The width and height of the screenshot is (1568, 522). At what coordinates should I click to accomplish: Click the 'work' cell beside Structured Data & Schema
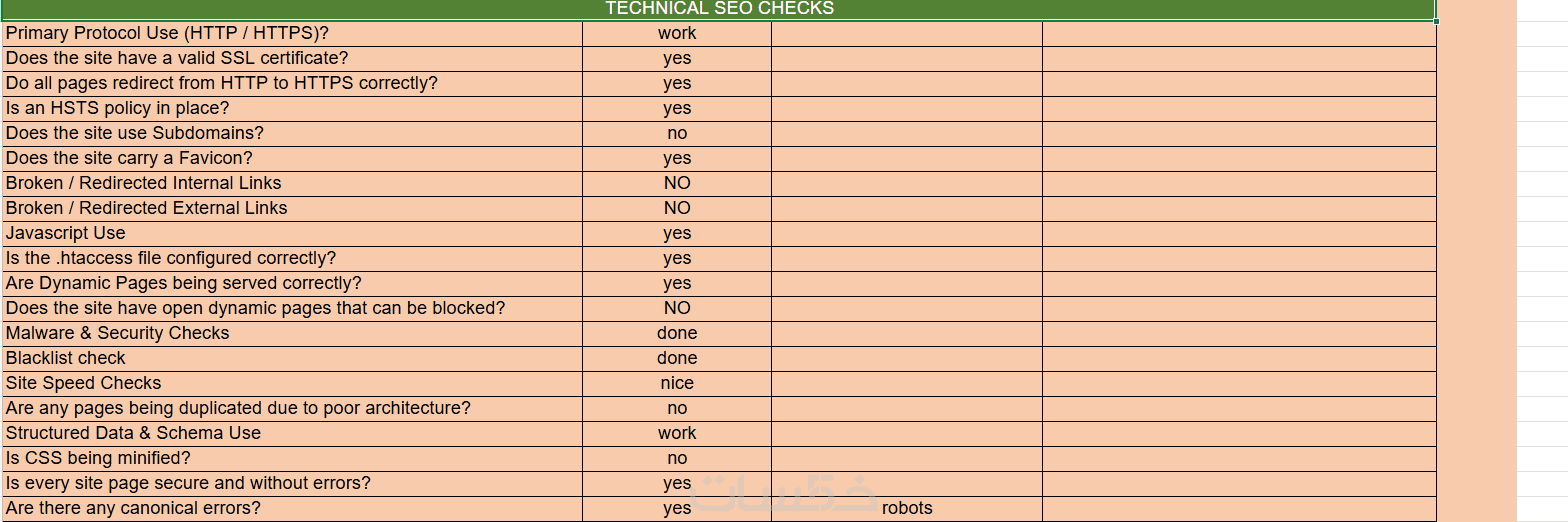tap(677, 433)
